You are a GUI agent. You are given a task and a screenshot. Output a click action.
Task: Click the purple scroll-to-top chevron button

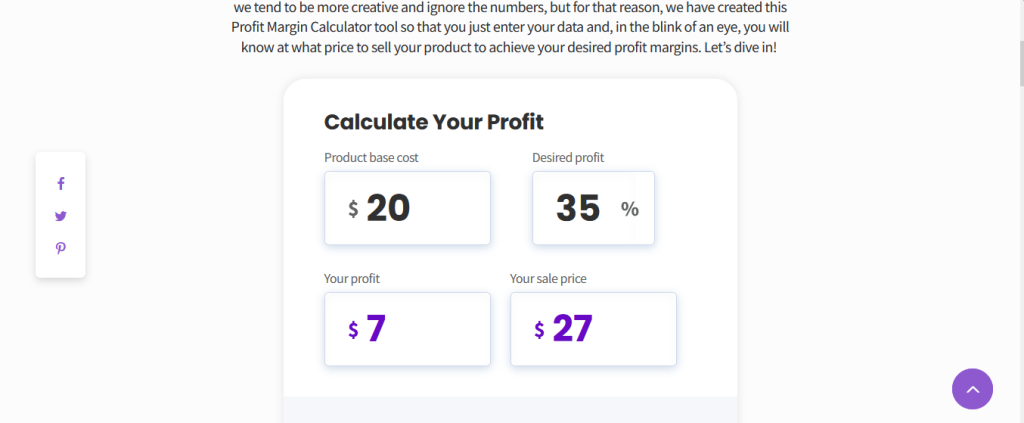(x=972, y=389)
